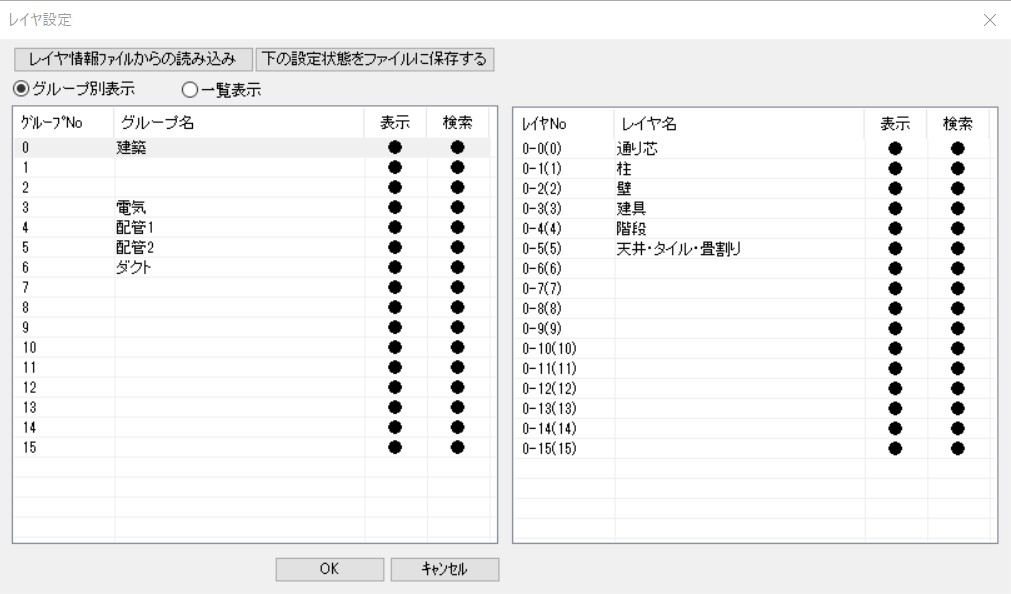This screenshot has width=1011, height=594.
Task: Click グループ名 column header
Action: coord(239,123)
